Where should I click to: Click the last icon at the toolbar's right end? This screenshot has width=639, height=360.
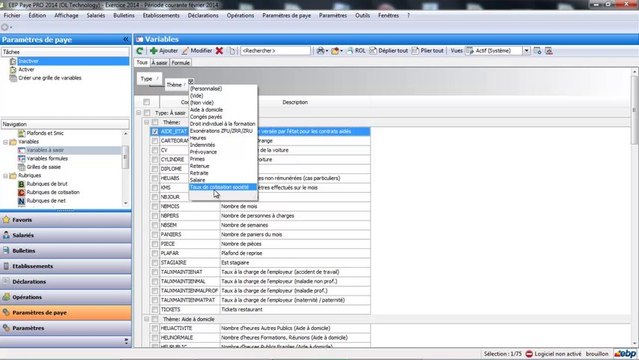549,51
